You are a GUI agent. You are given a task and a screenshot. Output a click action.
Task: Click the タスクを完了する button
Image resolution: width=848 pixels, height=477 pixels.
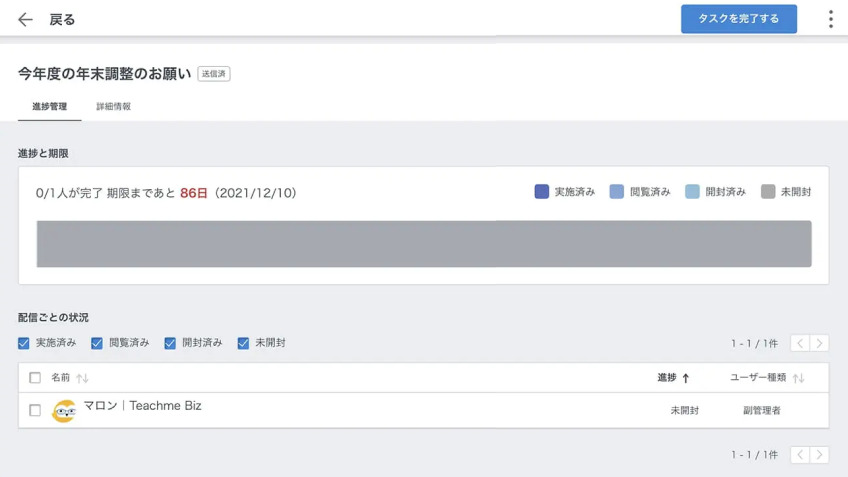pyautogui.click(x=739, y=19)
